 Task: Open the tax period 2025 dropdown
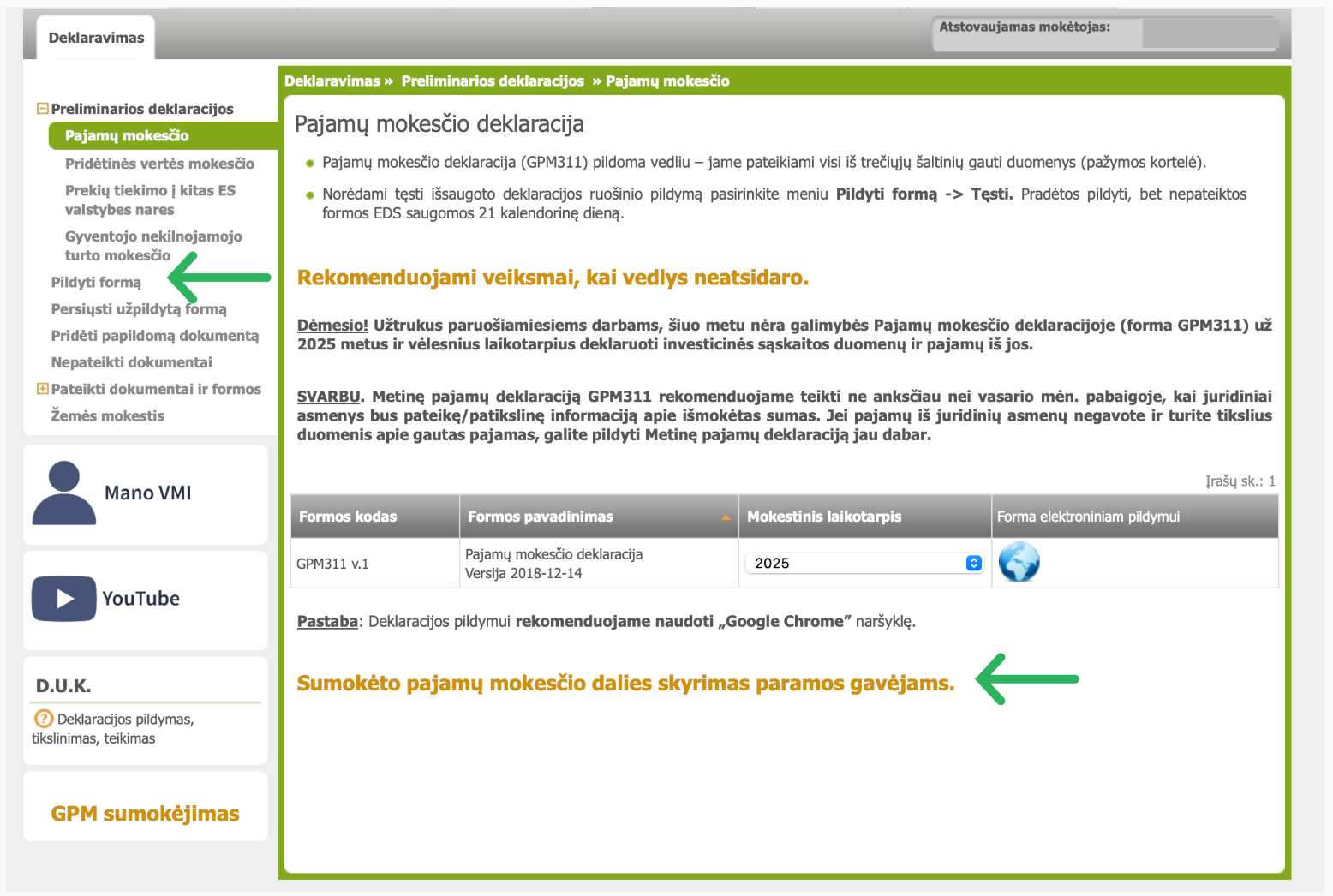(x=864, y=563)
